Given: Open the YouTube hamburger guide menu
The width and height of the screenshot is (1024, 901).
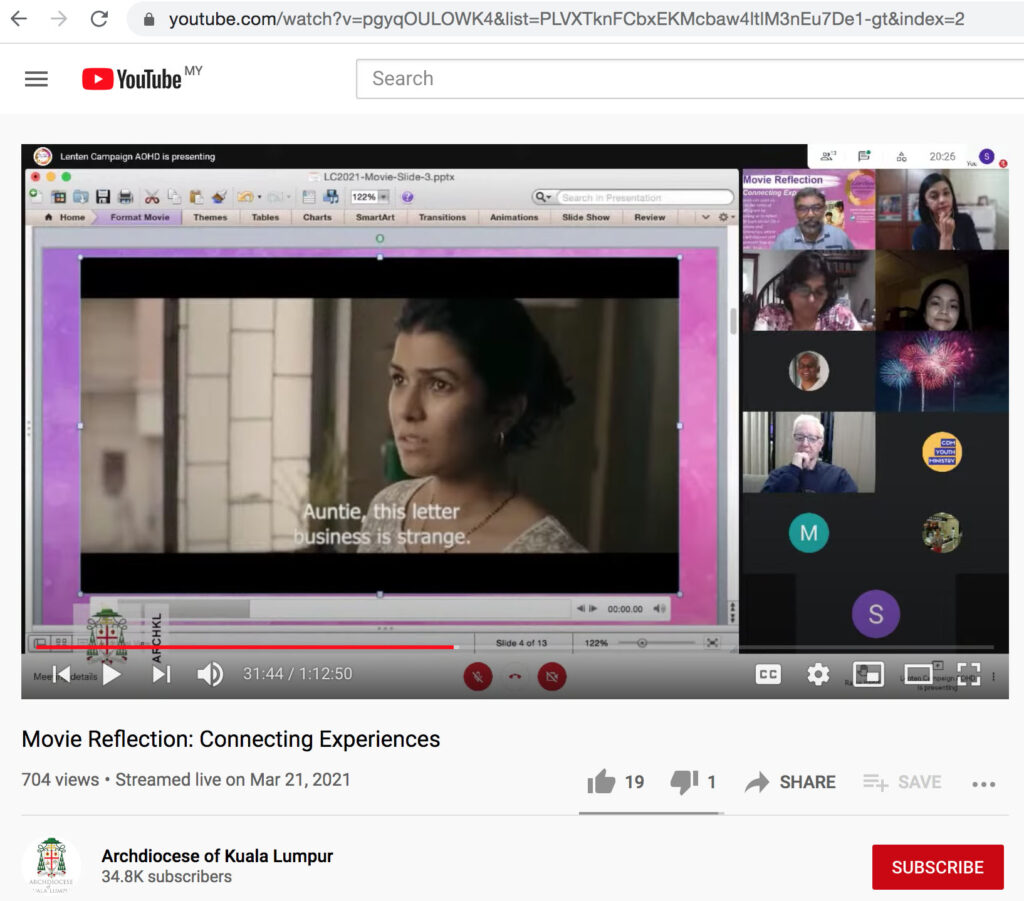Looking at the screenshot, I should click(36, 79).
